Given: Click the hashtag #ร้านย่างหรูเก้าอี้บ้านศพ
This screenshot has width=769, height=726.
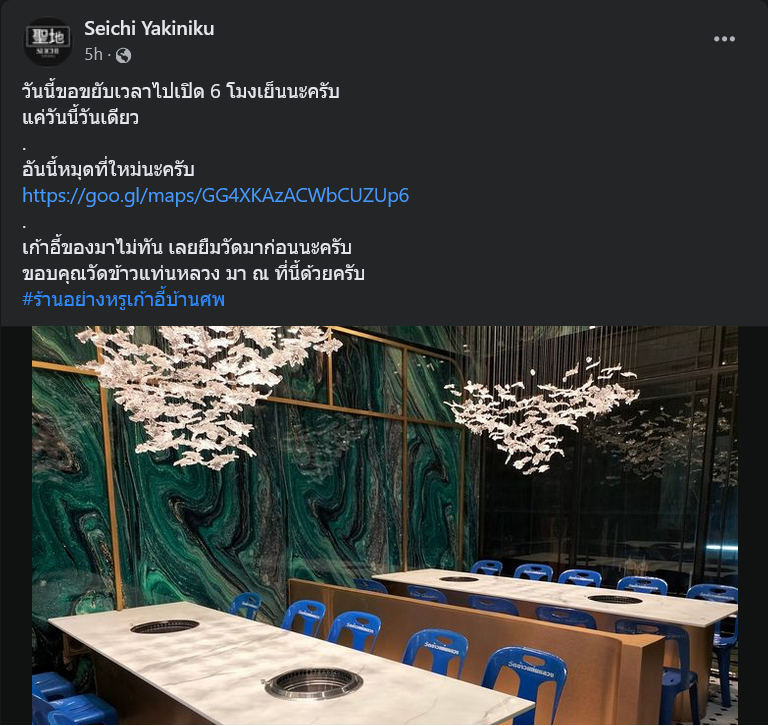Looking at the screenshot, I should click(124, 299).
